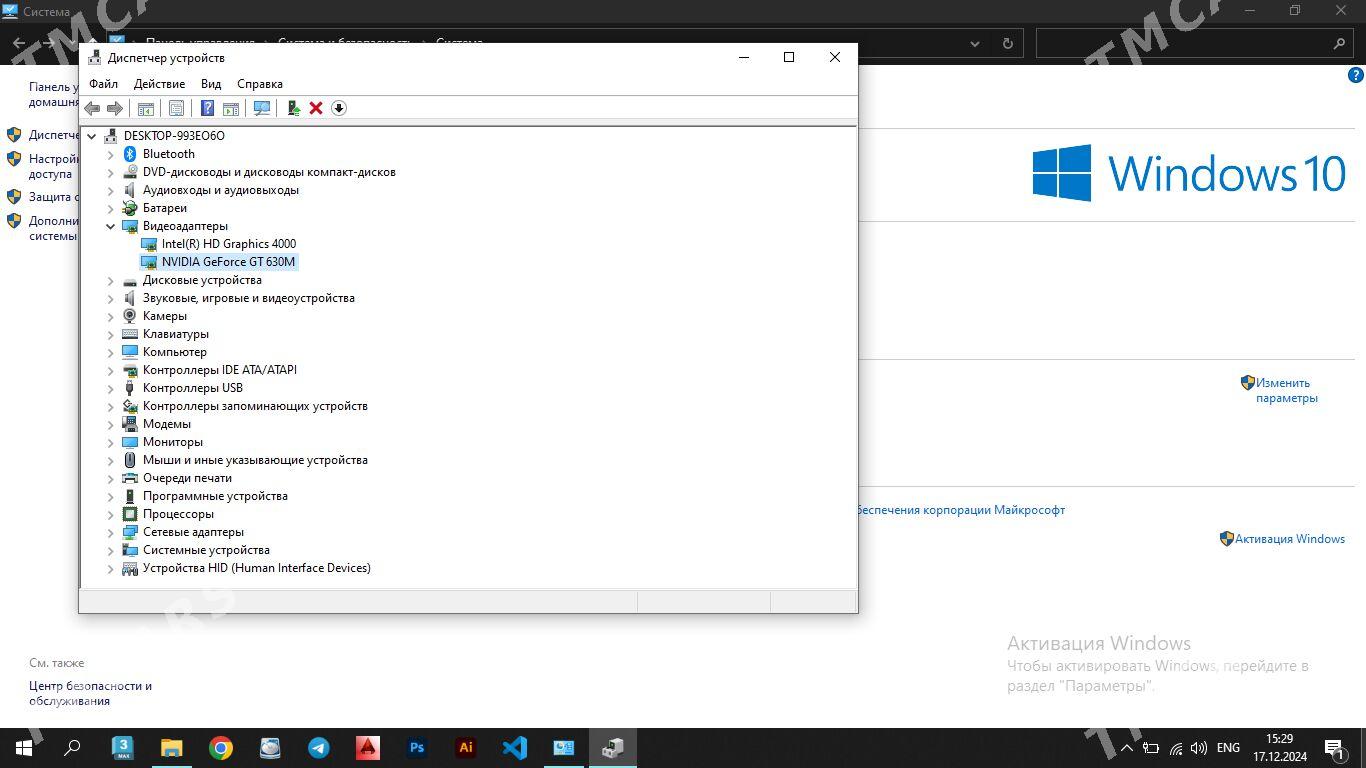Click the red X uninstall device icon
Screen dimensions: 1366x768
click(x=316, y=108)
